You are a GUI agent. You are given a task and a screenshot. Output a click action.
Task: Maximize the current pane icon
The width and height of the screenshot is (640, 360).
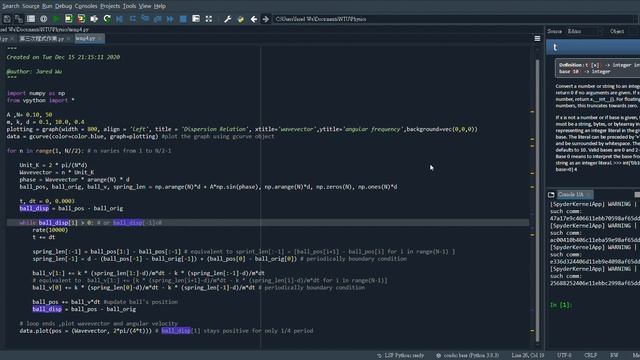[196, 19]
